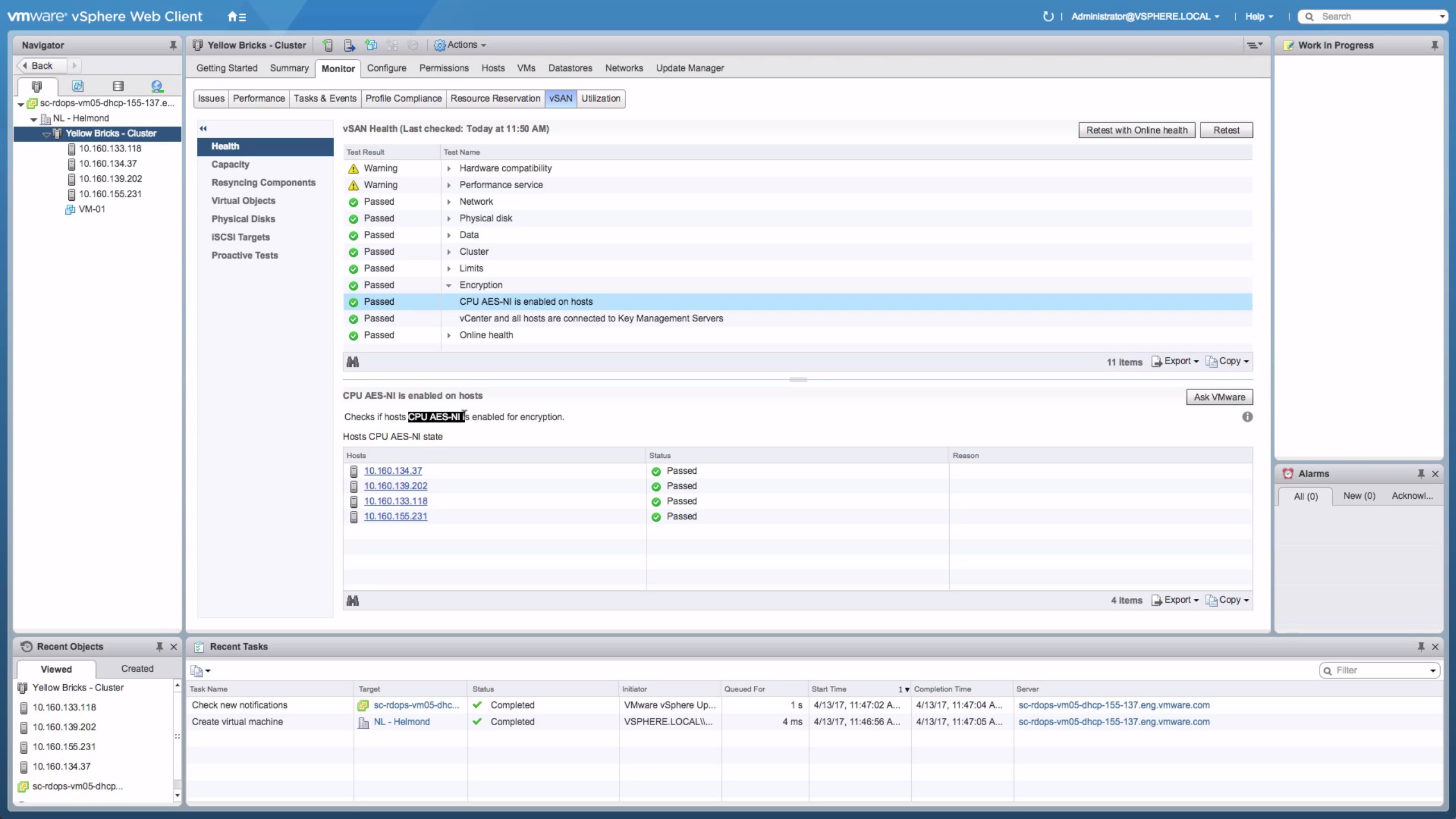Show the New (0) alarms tab
This screenshot has width=1456, height=819.
pos(1359,496)
